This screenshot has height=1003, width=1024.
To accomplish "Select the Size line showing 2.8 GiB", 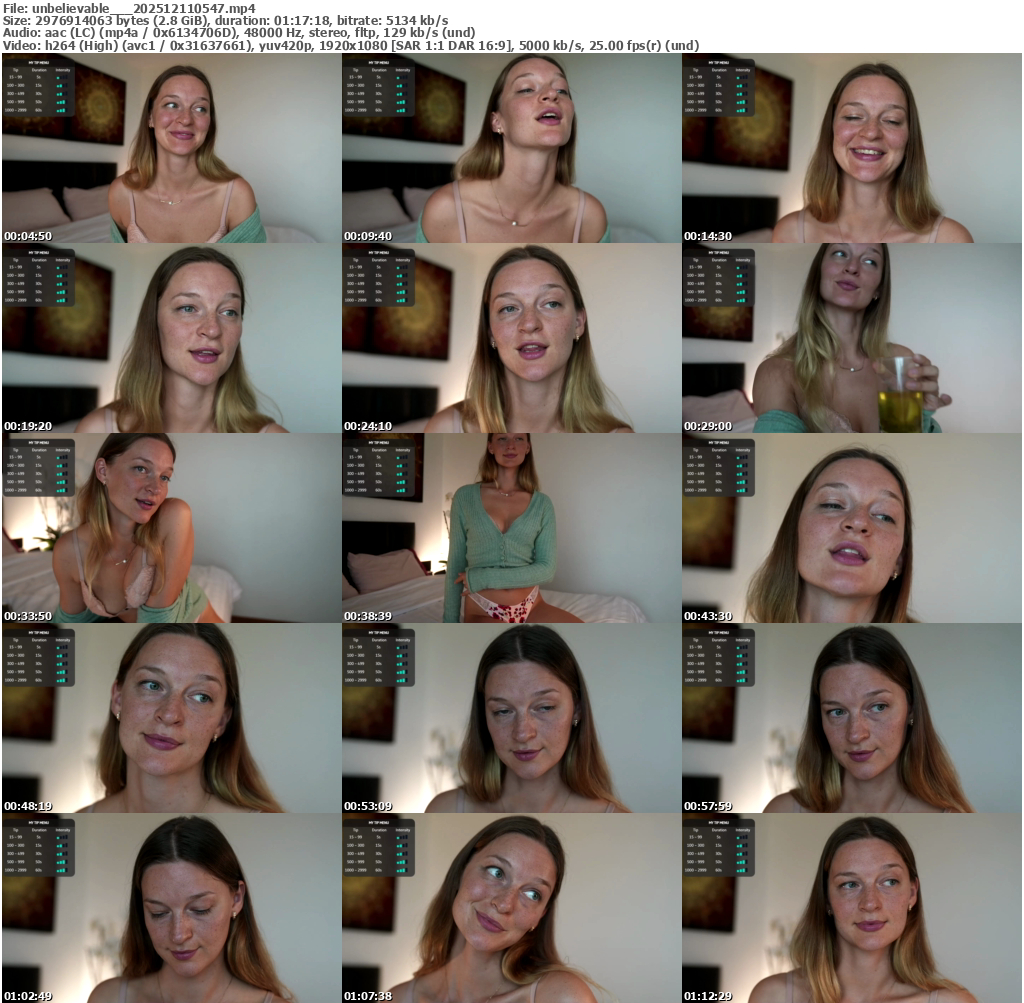I will click(225, 21).
